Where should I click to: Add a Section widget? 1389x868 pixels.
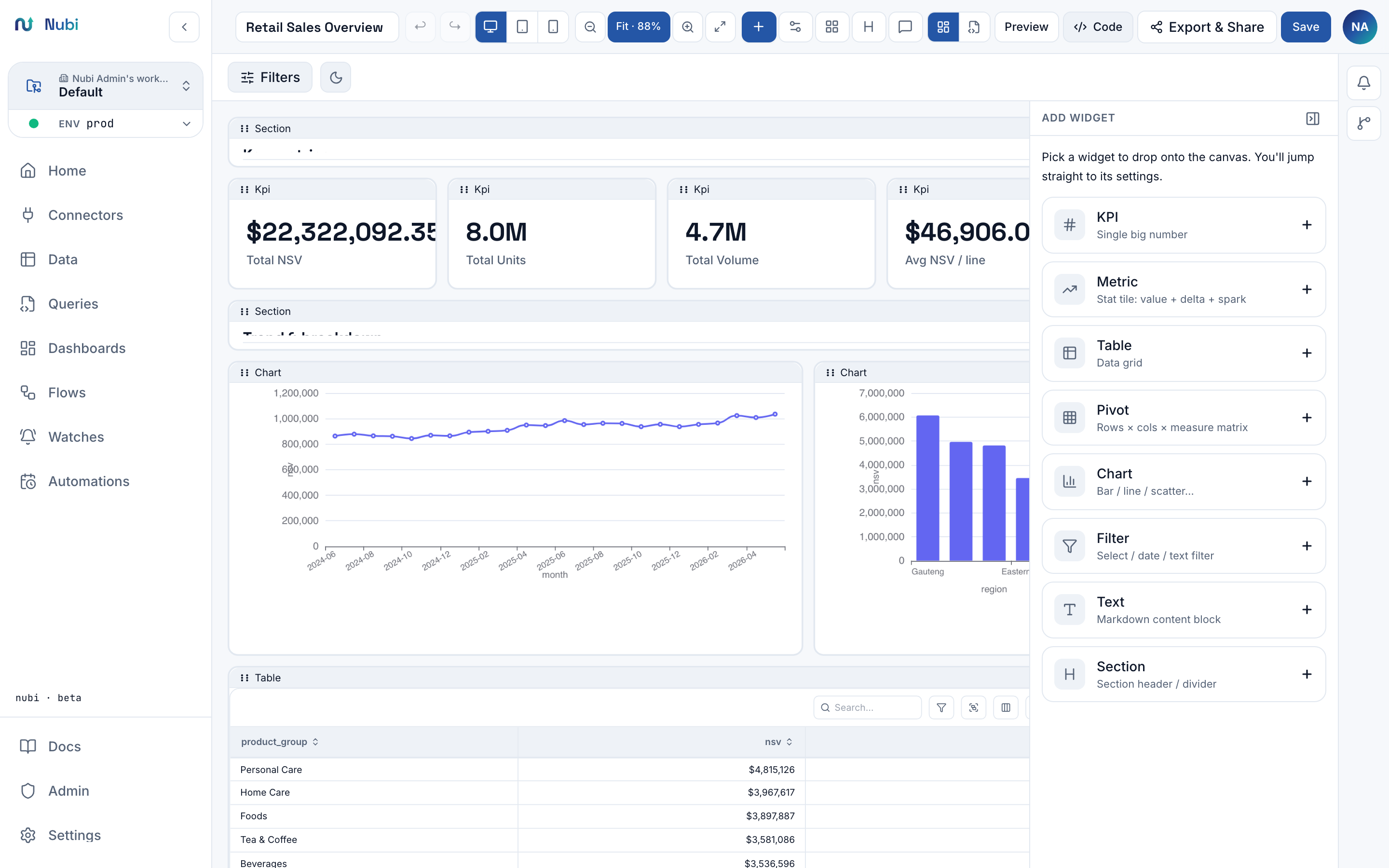(x=1184, y=674)
